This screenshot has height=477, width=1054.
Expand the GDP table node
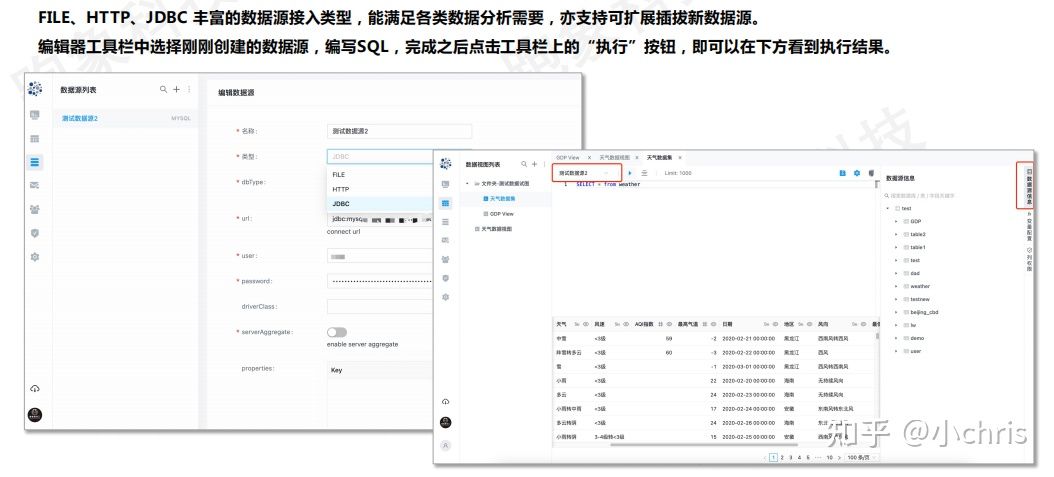896,221
